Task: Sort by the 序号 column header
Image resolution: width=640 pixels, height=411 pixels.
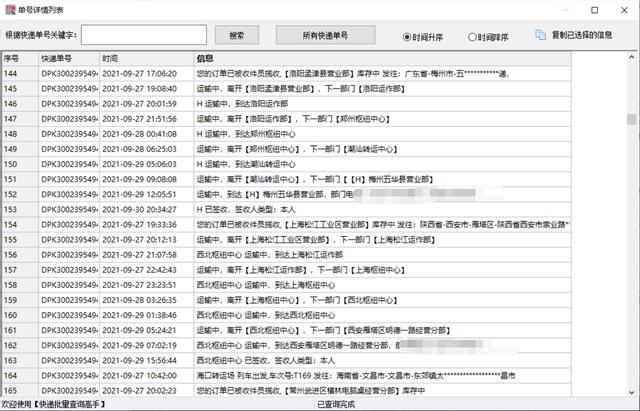Action: [x=20, y=58]
